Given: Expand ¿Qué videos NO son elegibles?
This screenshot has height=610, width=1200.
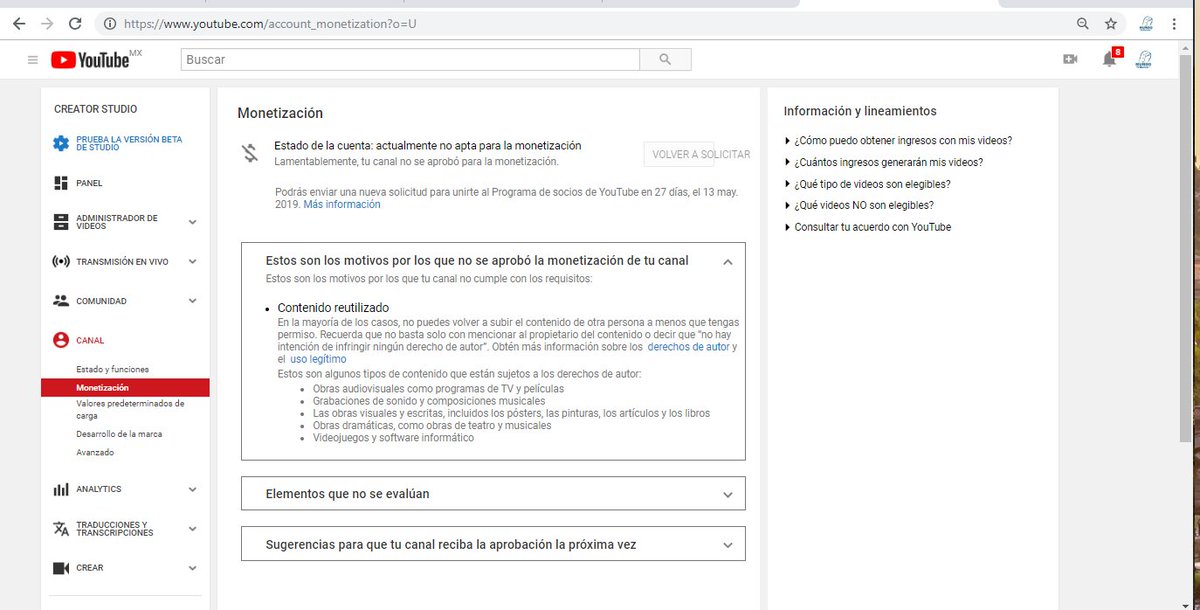Looking at the screenshot, I should 860,205.
